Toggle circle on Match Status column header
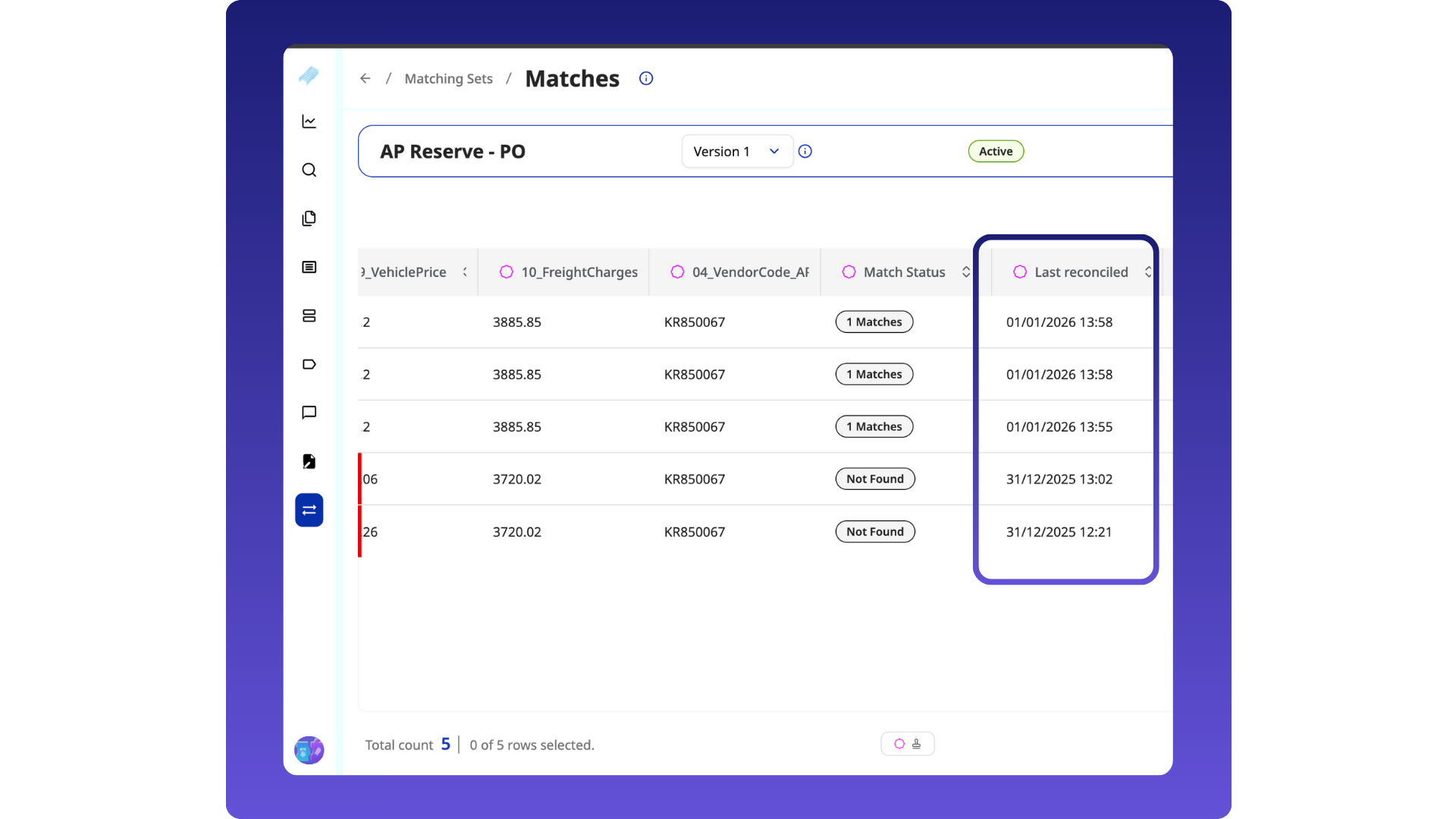 point(849,272)
